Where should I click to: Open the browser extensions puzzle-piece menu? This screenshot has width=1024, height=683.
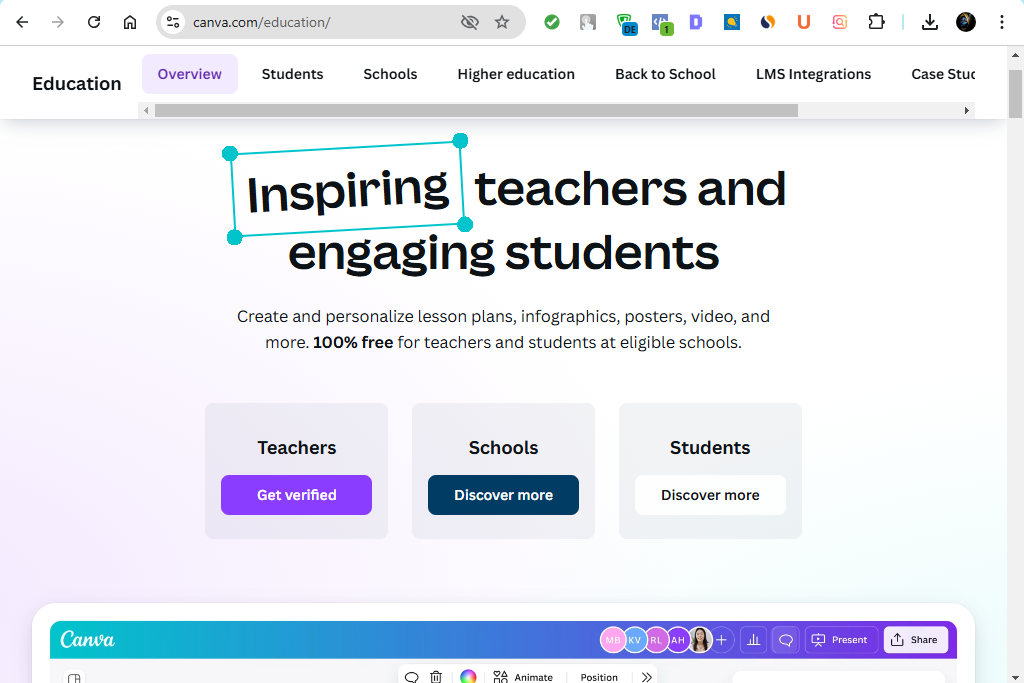pos(875,22)
